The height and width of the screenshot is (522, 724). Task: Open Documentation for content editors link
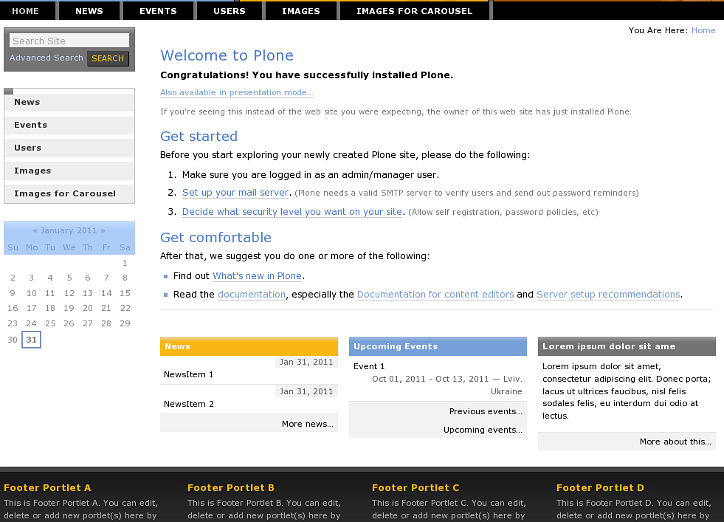click(x=435, y=294)
